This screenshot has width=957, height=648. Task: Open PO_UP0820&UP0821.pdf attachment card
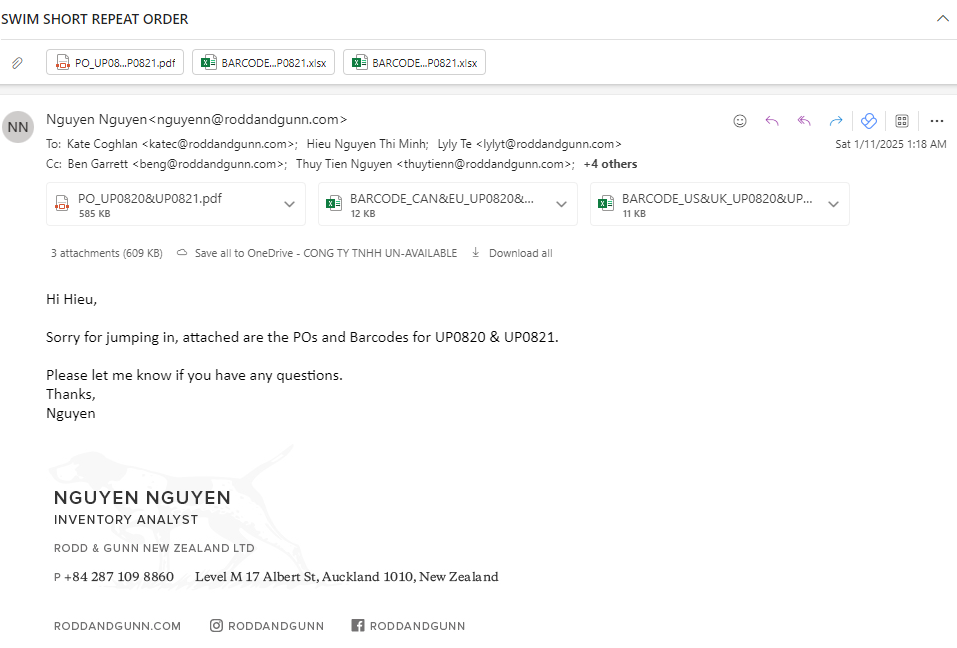pyautogui.click(x=176, y=204)
